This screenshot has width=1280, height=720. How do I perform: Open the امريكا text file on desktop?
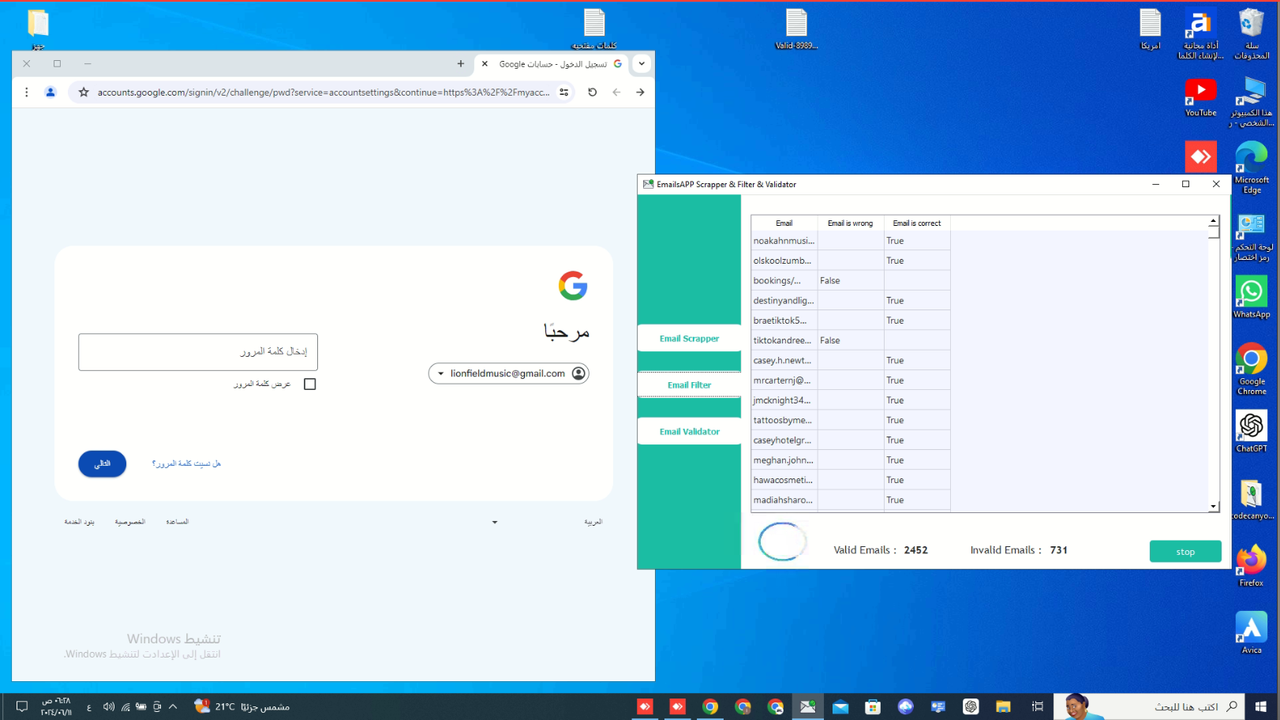tap(1151, 29)
